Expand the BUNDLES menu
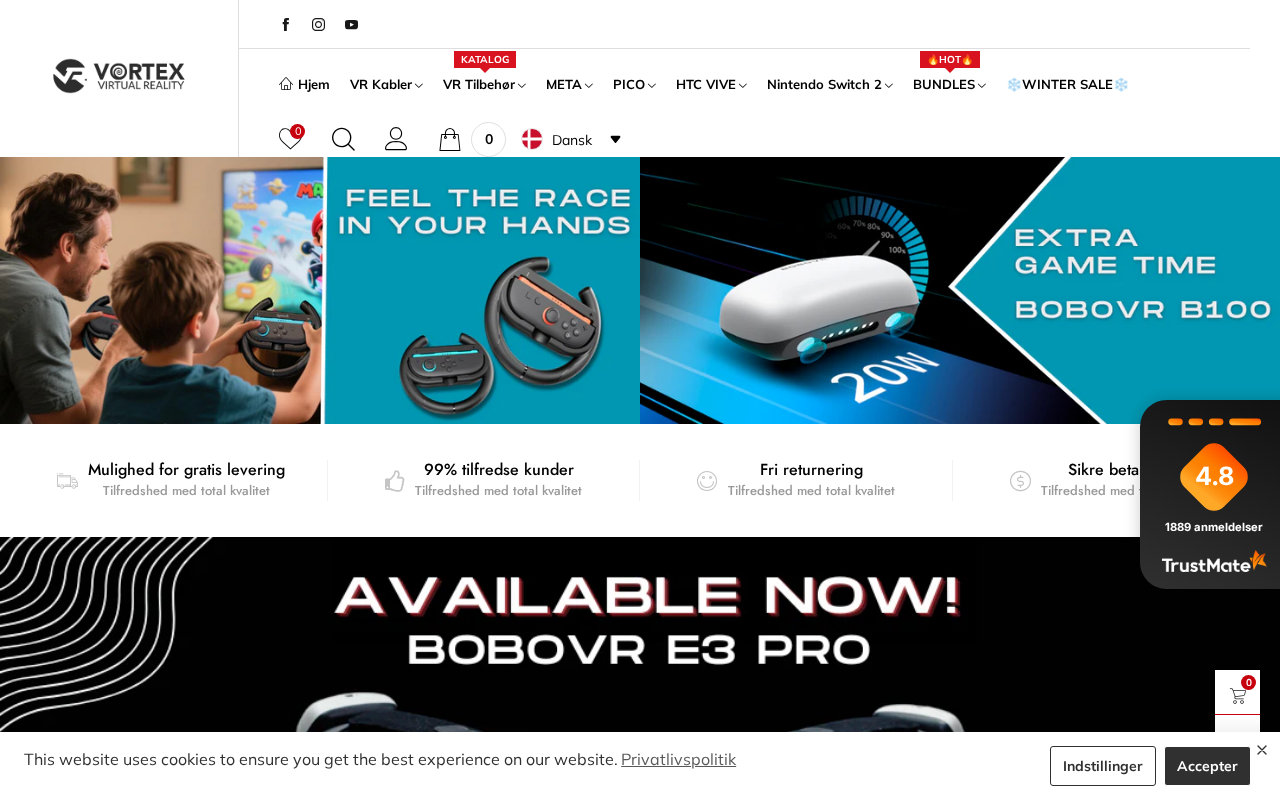Screen dimensions: 1280x800 949,85
